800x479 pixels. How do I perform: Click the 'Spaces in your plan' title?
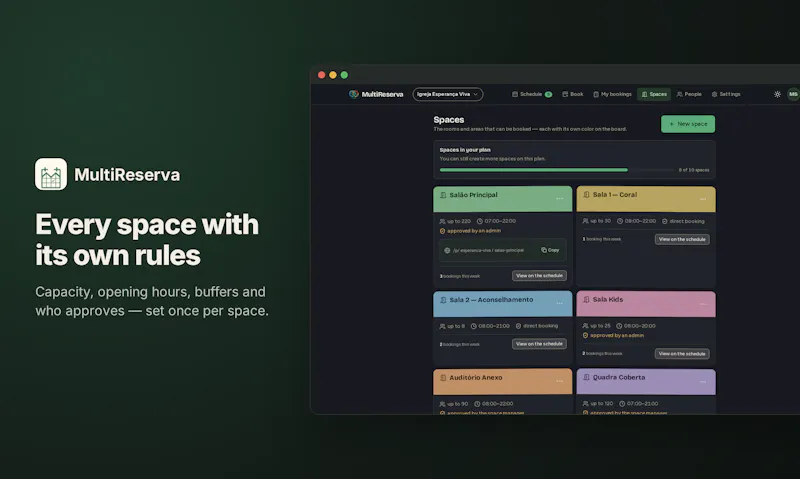point(465,150)
